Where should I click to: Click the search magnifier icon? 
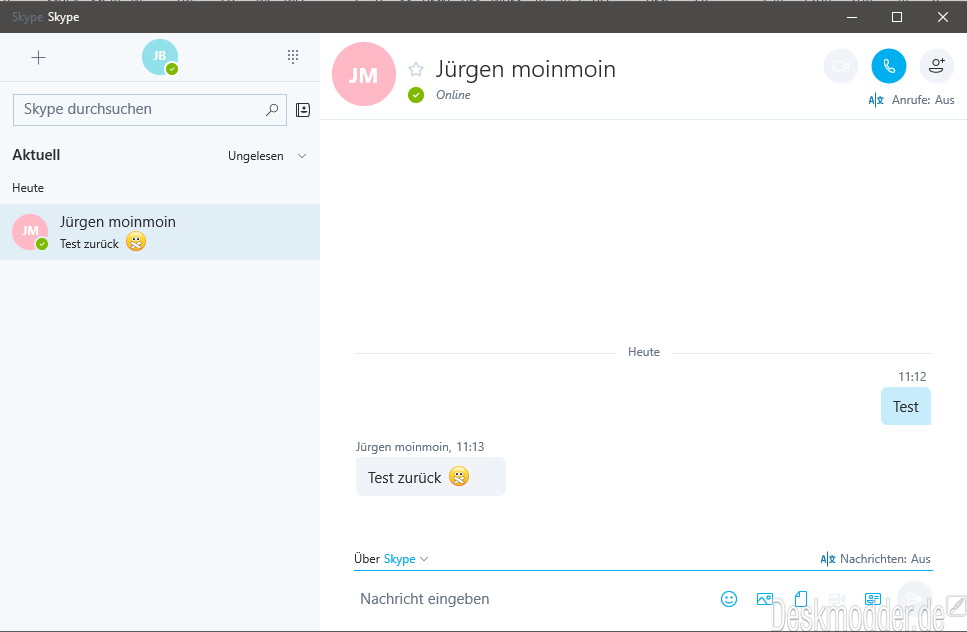tap(272, 110)
